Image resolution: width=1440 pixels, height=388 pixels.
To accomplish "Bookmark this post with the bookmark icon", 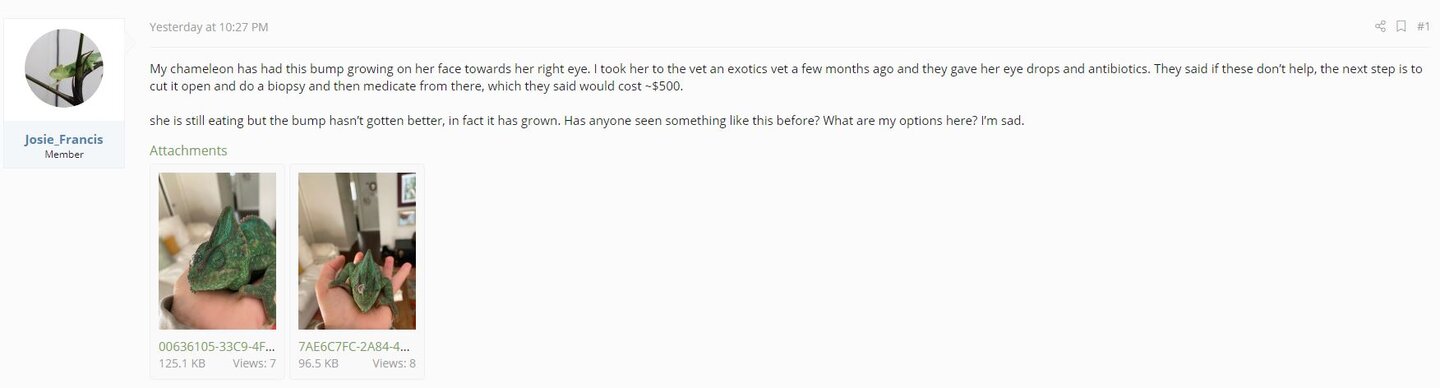I will pos(1402,27).
